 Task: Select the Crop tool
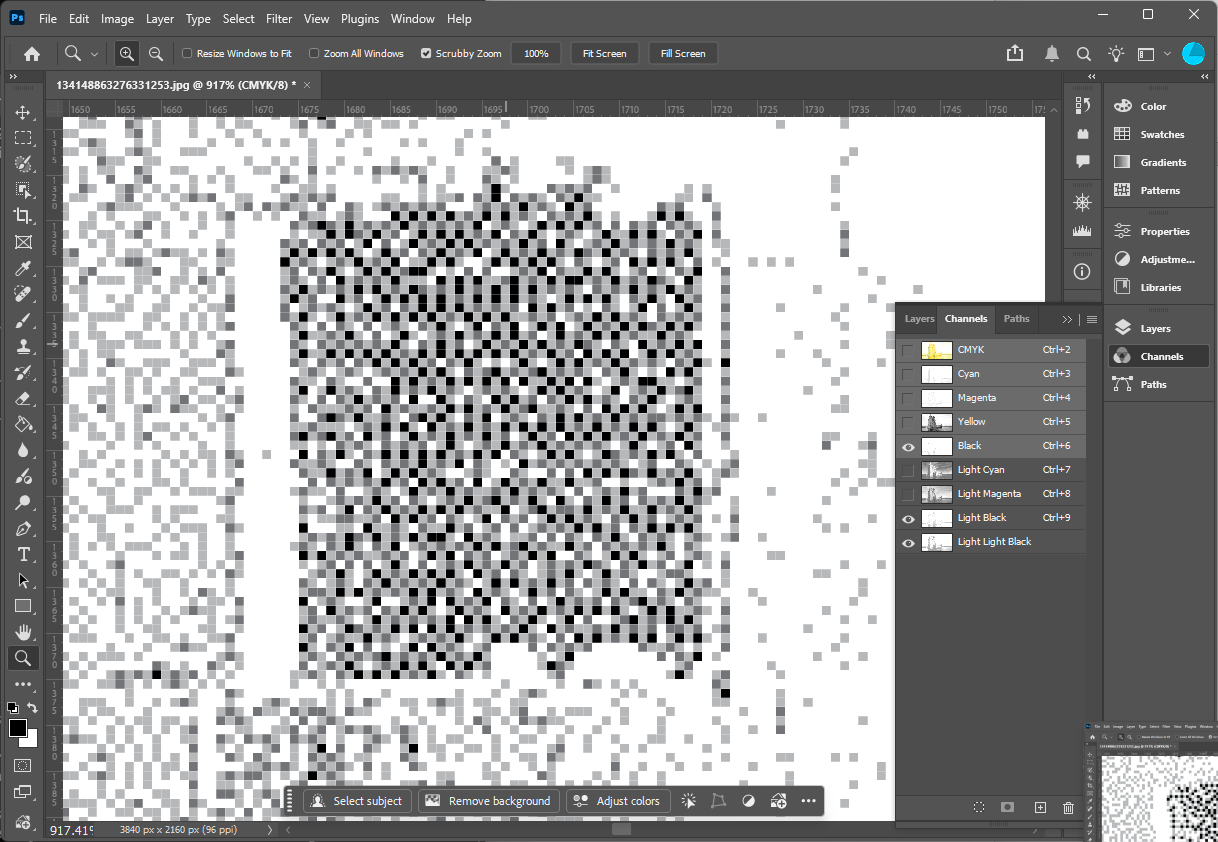click(23, 216)
